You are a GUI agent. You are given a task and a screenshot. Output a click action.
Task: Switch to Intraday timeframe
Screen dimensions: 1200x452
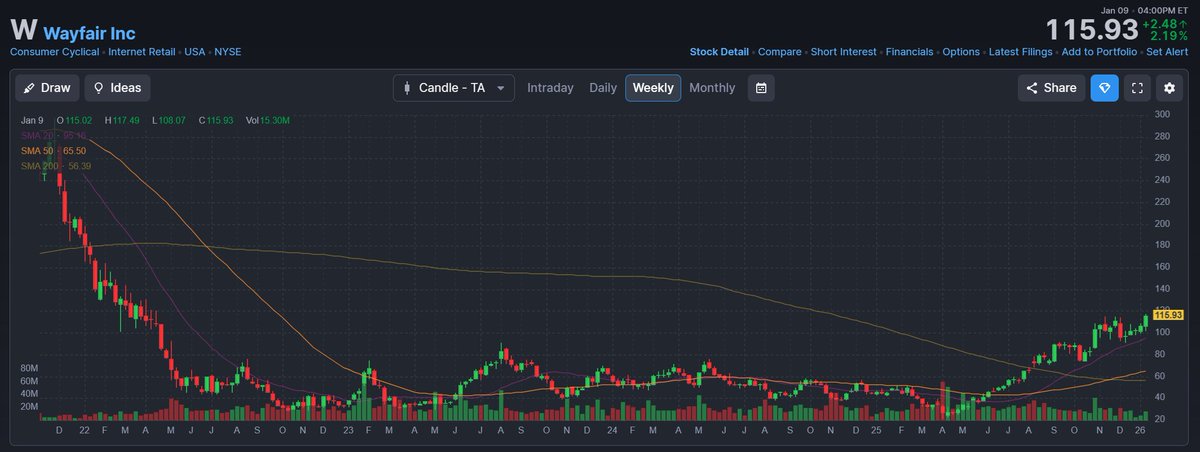coord(550,88)
